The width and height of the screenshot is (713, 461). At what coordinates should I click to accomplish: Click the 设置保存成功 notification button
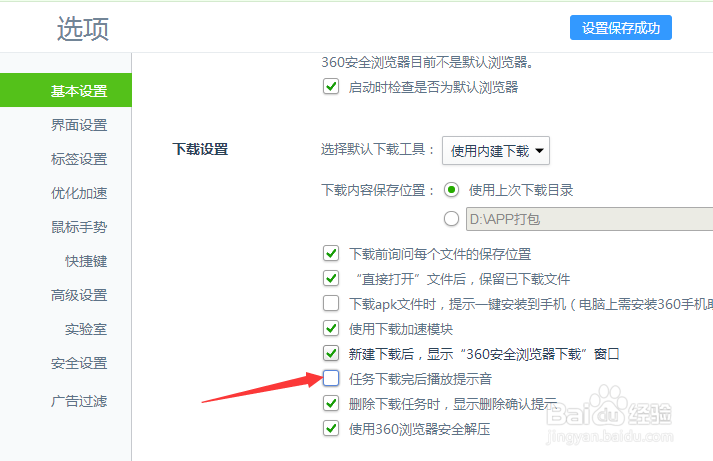coord(621,28)
